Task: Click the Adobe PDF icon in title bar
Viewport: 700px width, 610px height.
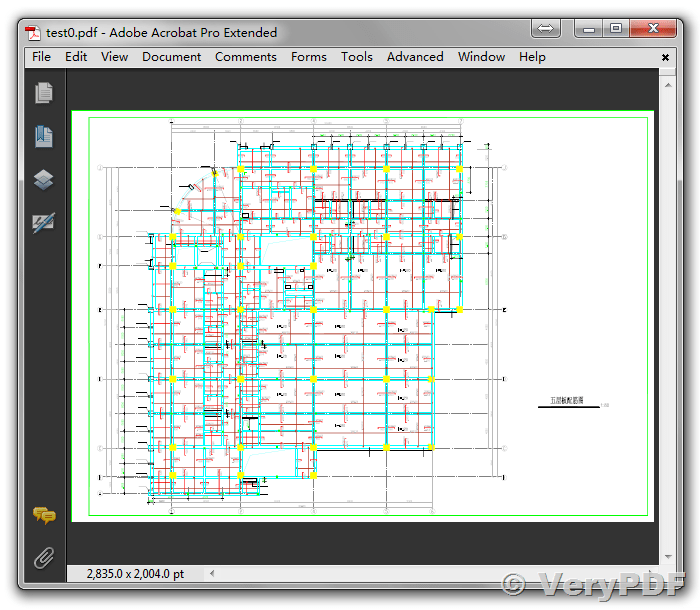Action: tap(33, 33)
